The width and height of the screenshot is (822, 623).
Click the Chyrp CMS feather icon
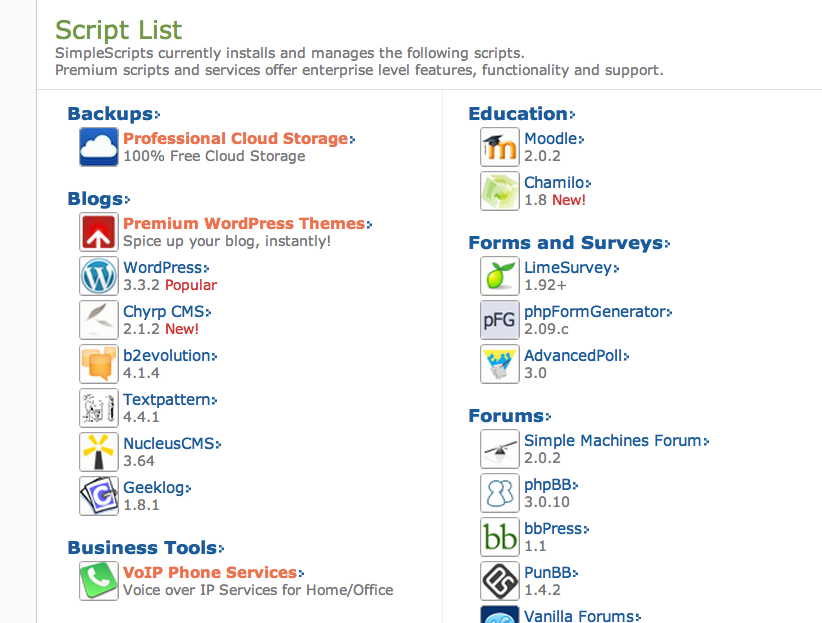tap(99, 320)
